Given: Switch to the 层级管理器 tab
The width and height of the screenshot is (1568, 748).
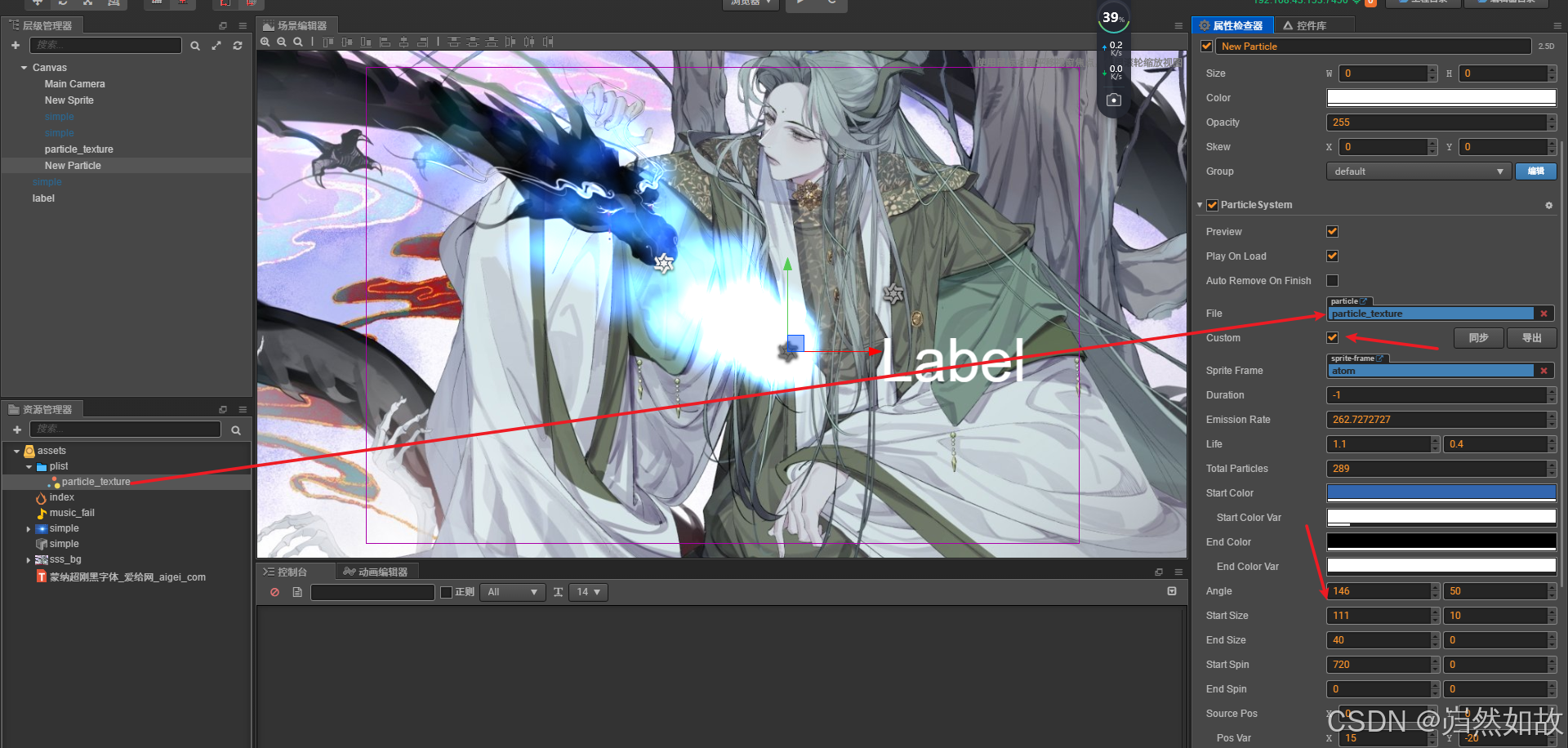Looking at the screenshot, I should pyautogui.click(x=42, y=26).
